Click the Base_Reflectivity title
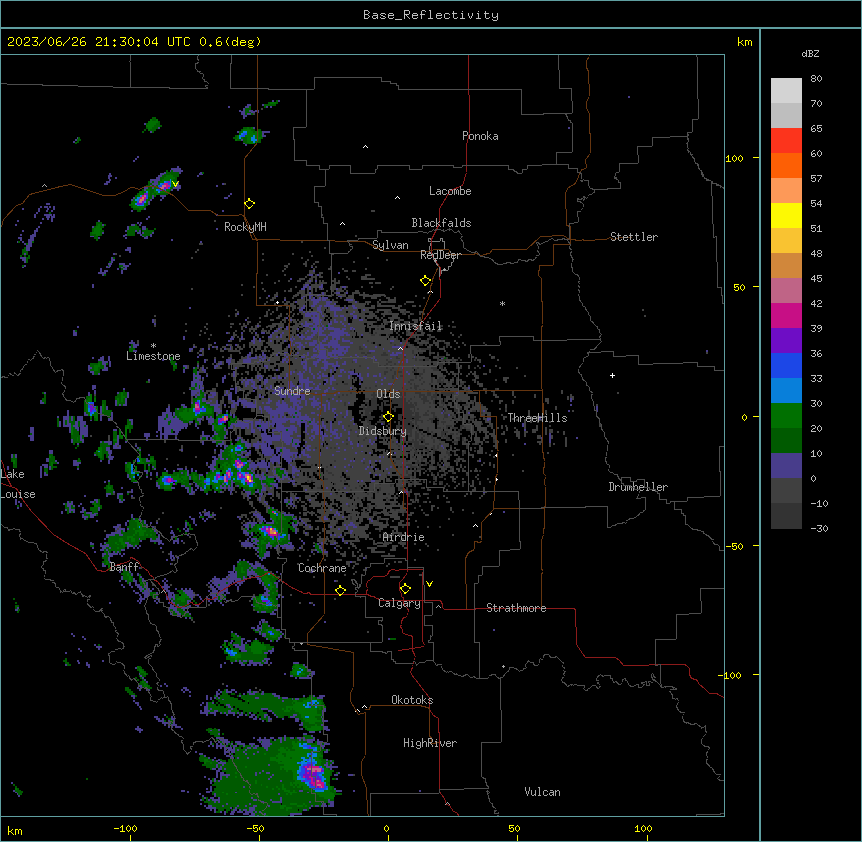Viewport: 862px width, 842px height. click(x=431, y=15)
